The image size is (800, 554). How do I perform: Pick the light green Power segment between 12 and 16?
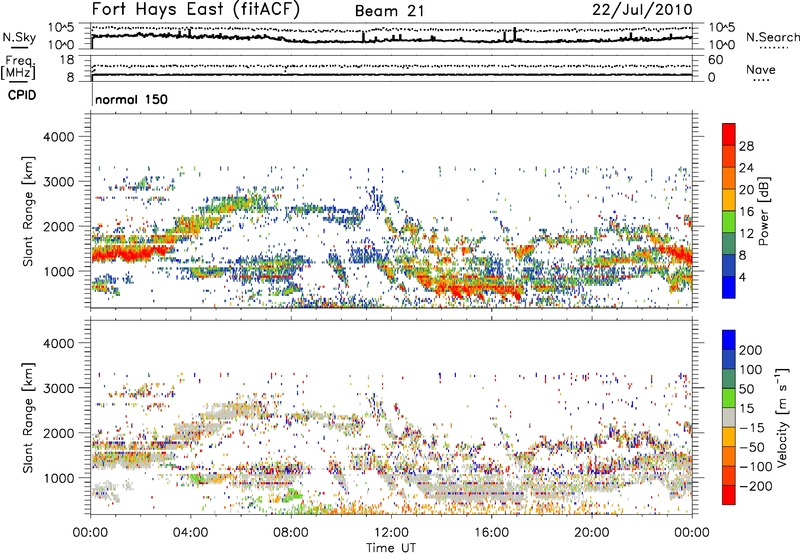[729, 221]
